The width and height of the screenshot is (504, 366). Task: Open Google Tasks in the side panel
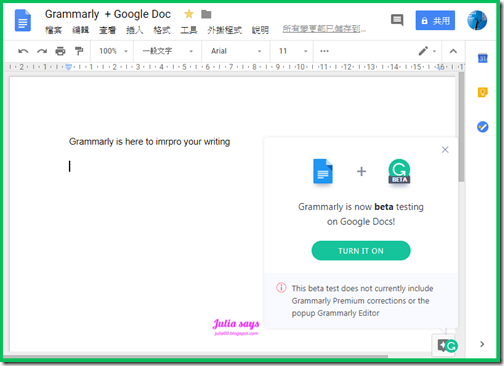pyautogui.click(x=482, y=127)
